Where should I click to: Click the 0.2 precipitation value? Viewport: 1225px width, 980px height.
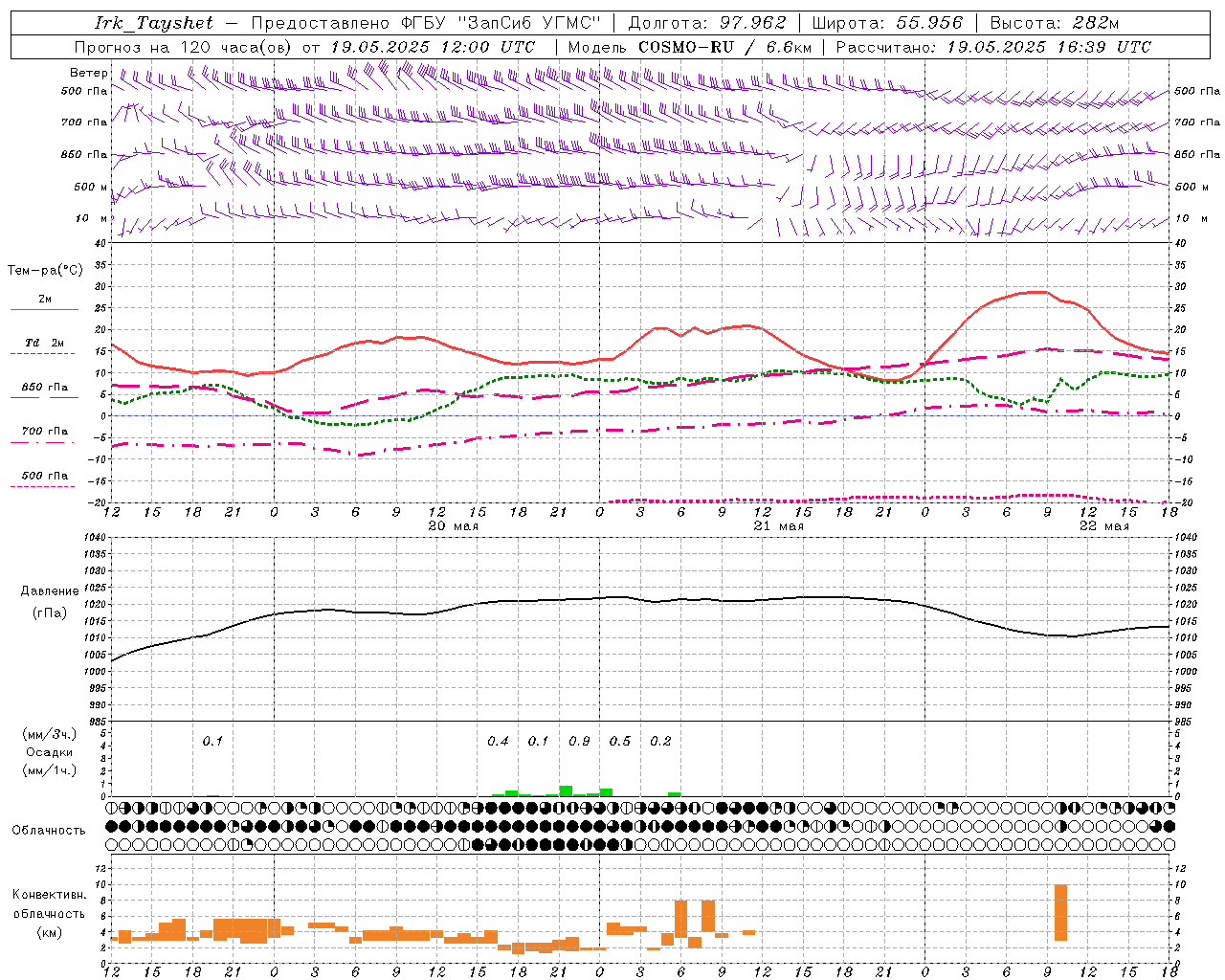point(660,741)
